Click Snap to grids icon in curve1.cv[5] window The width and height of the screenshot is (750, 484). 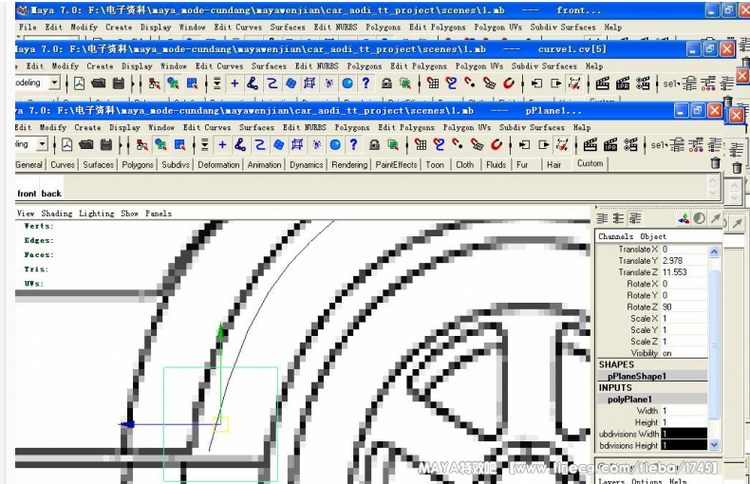pos(433,83)
